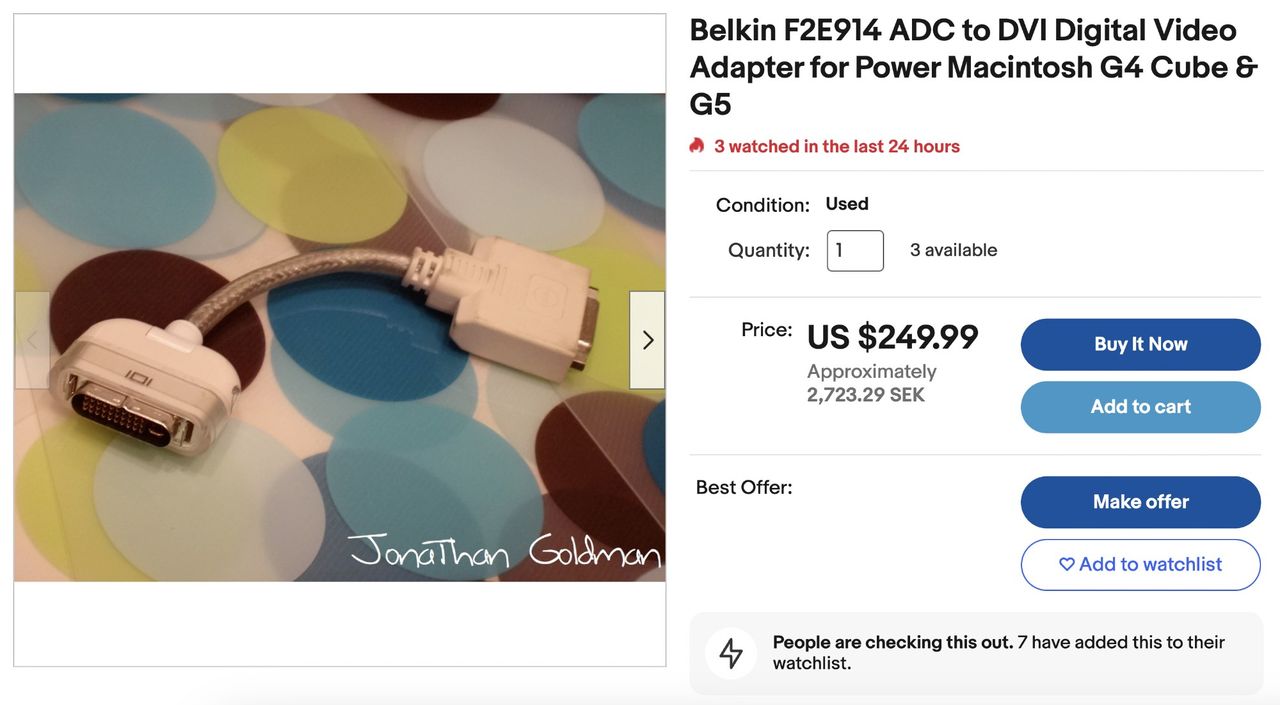1280x705 pixels.
Task: Click the Jonathan Goldman watermark on the photo
Action: coord(504,551)
